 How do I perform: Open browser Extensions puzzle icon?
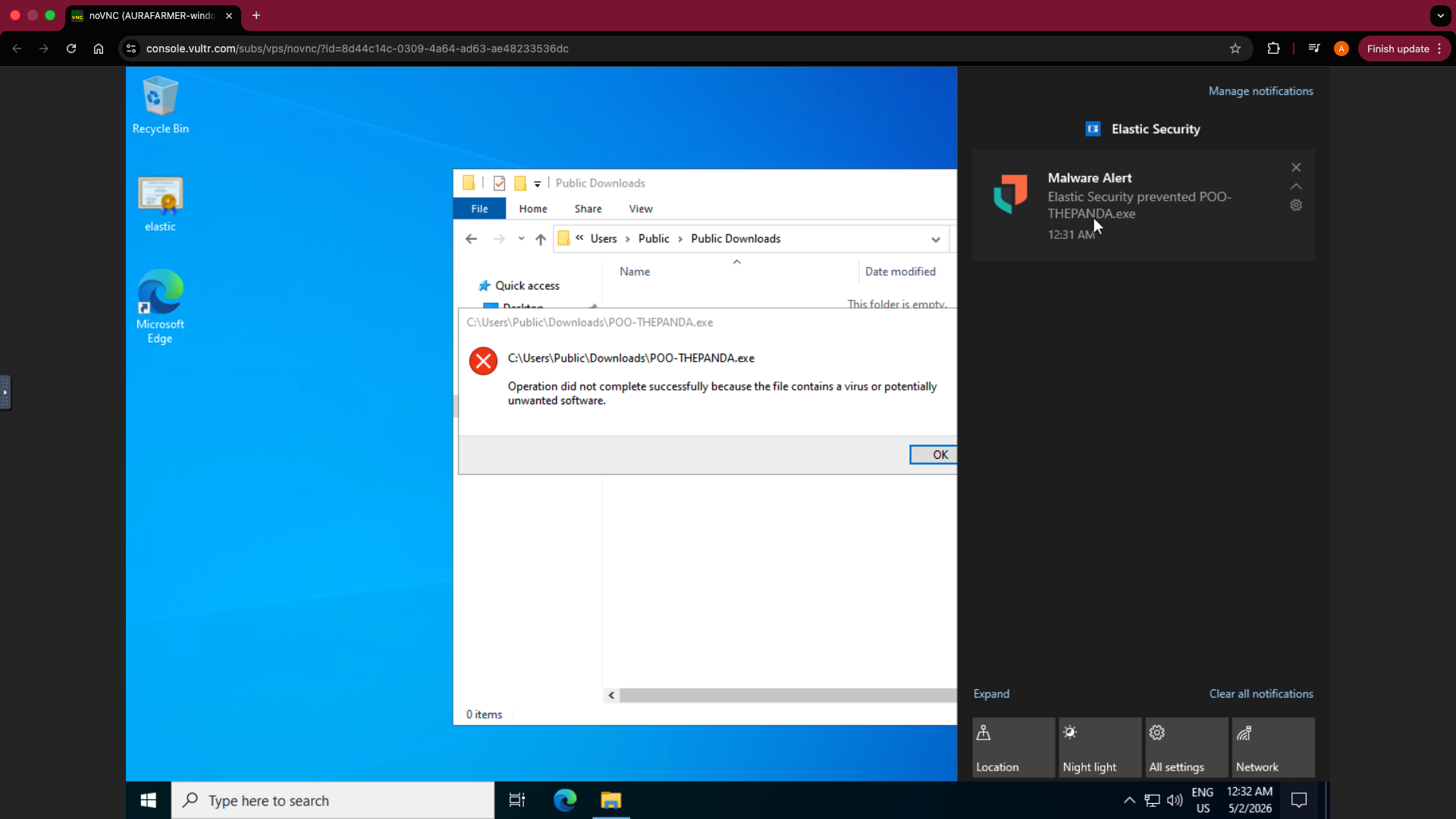coord(1273,49)
